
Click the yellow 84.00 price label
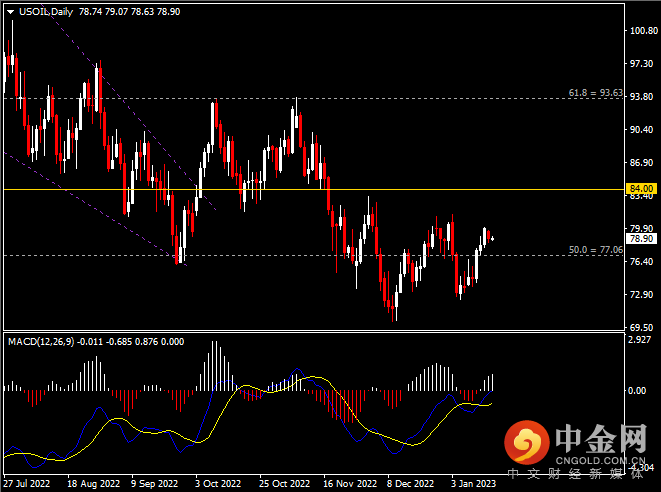point(639,188)
